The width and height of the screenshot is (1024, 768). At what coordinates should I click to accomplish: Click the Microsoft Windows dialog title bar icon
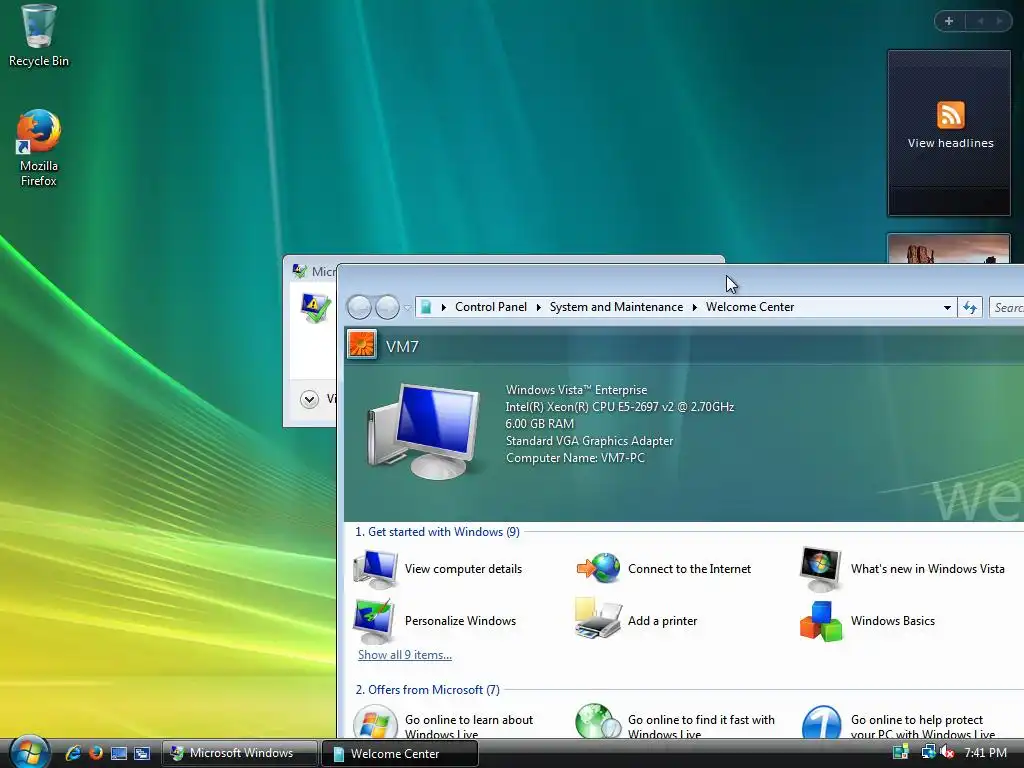pyautogui.click(x=300, y=270)
